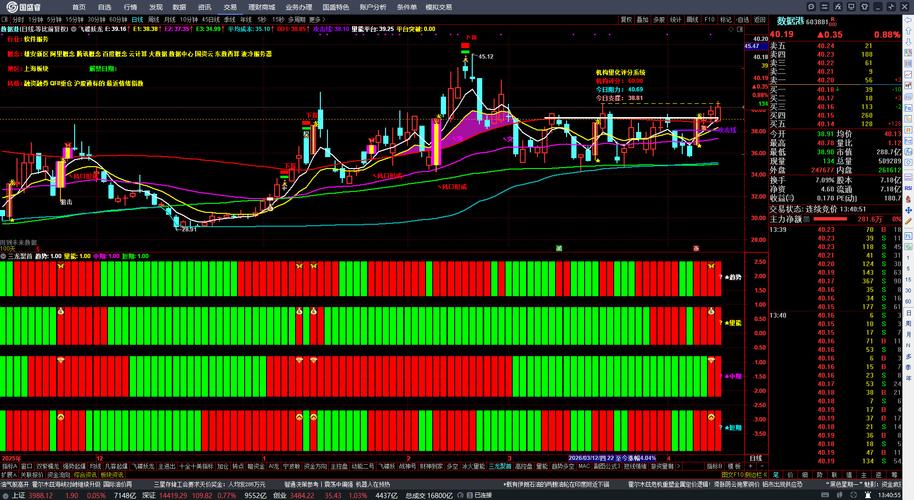Open the formula fx icon in title bar
This screenshot has width=914, height=500.
pyautogui.click(x=838, y=7)
